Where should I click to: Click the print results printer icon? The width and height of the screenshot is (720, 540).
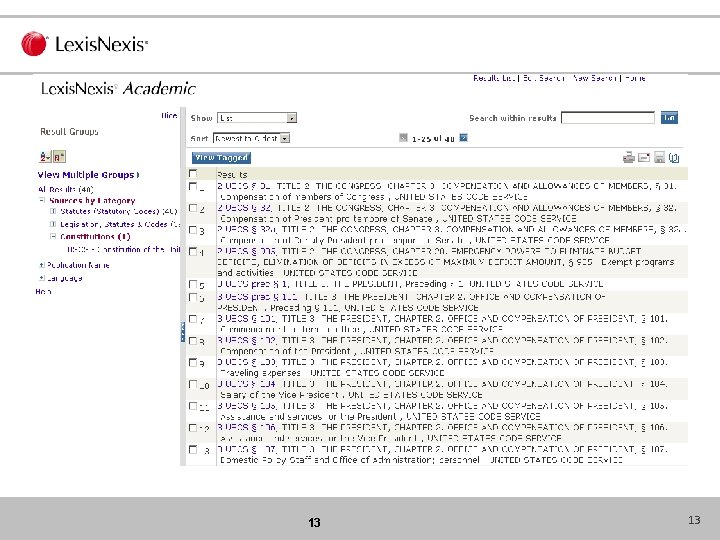click(x=629, y=158)
